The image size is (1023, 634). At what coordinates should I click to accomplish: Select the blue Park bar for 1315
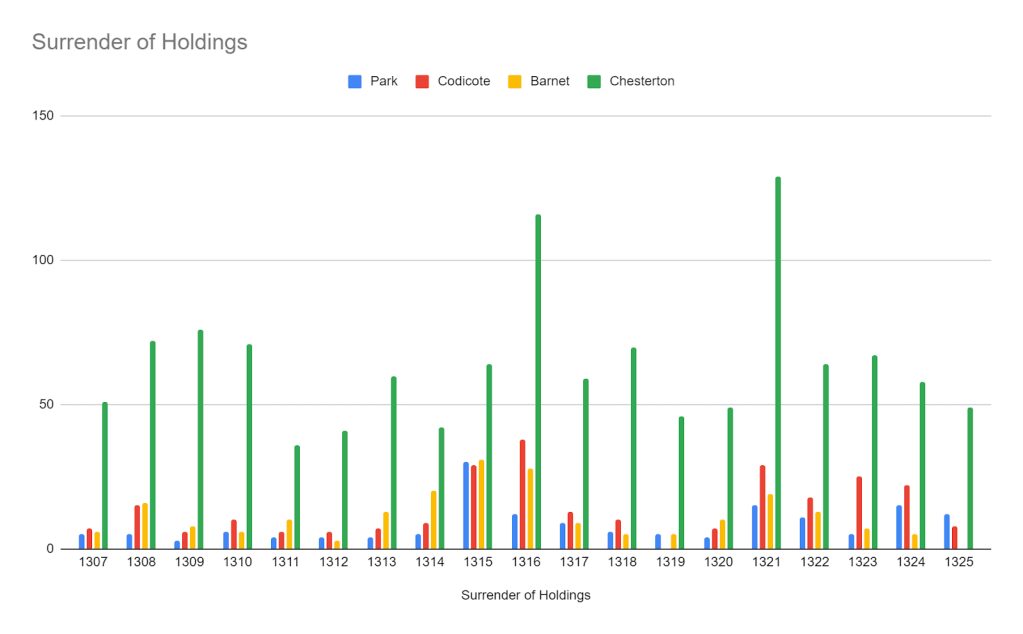click(466, 505)
